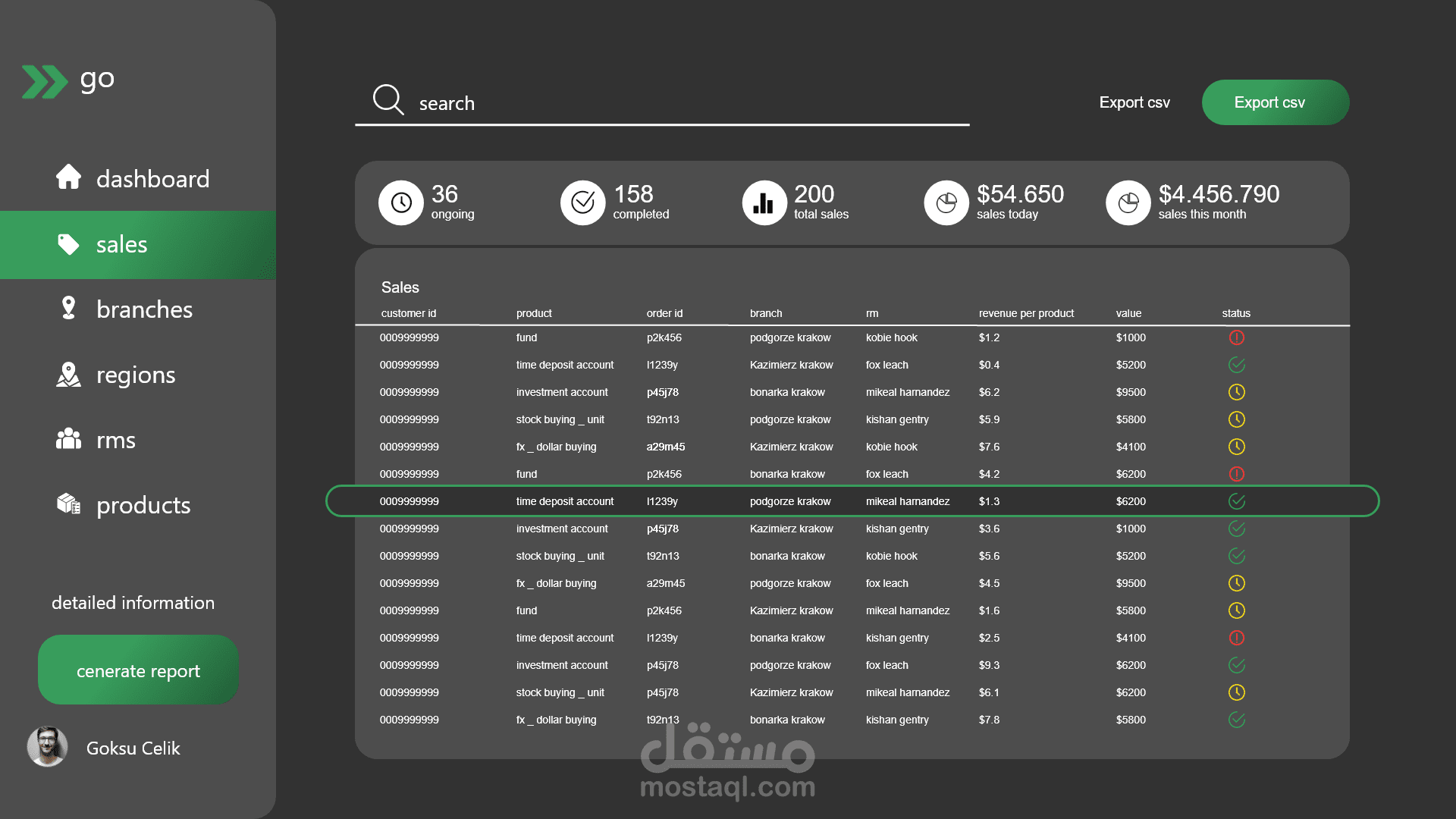The width and height of the screenshot is (1456, 819).
Task: Click pending clock status for stock buying $5800 row
Action: click(x=1236, y=419)
